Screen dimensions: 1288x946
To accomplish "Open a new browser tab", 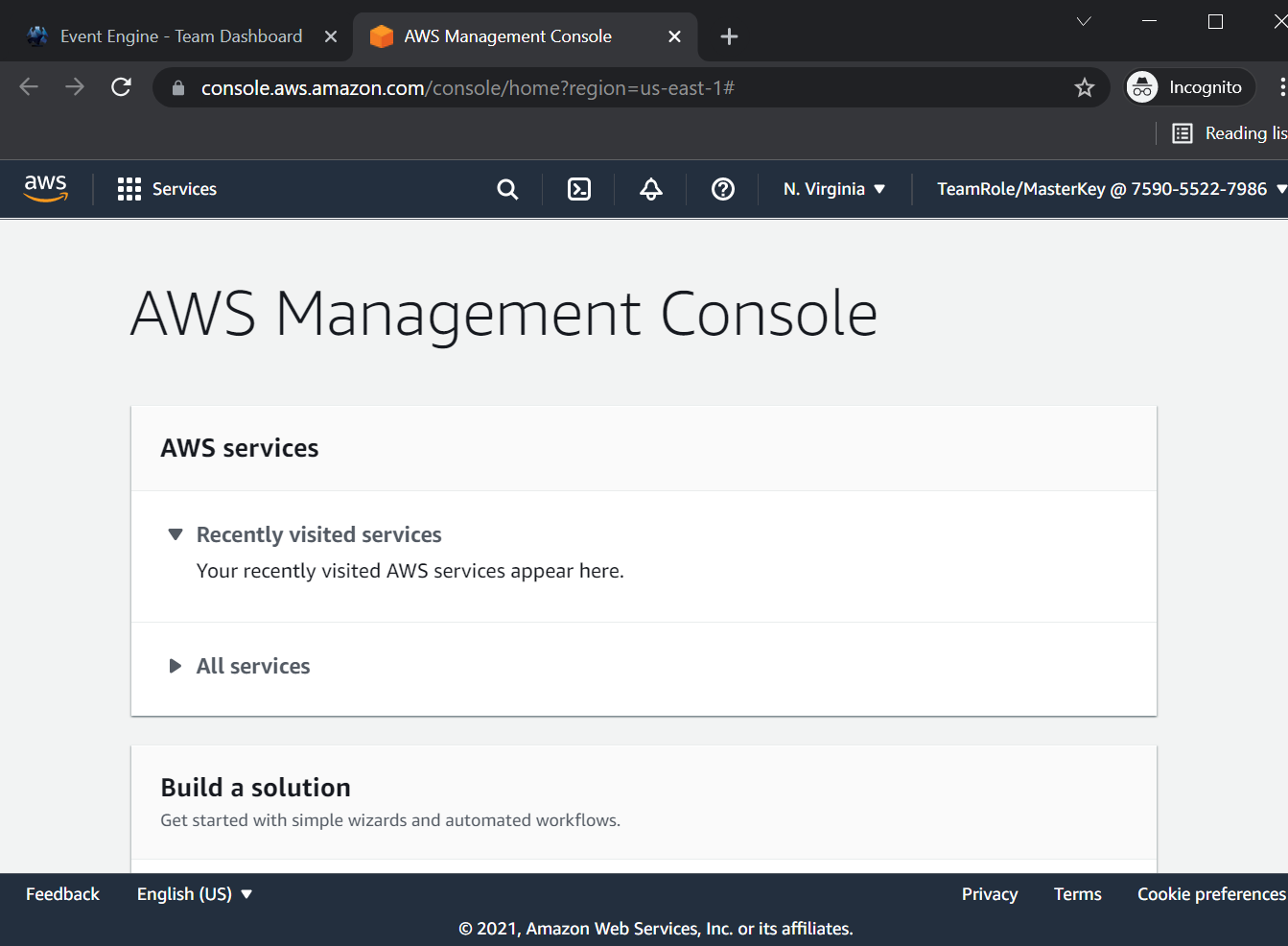I will coord(729,36).
